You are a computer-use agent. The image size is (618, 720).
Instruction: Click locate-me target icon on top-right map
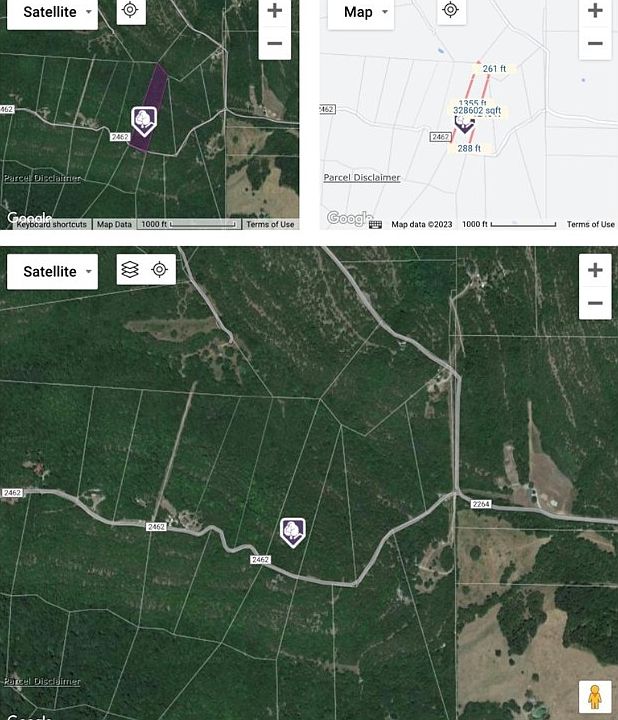pos(450,9)
